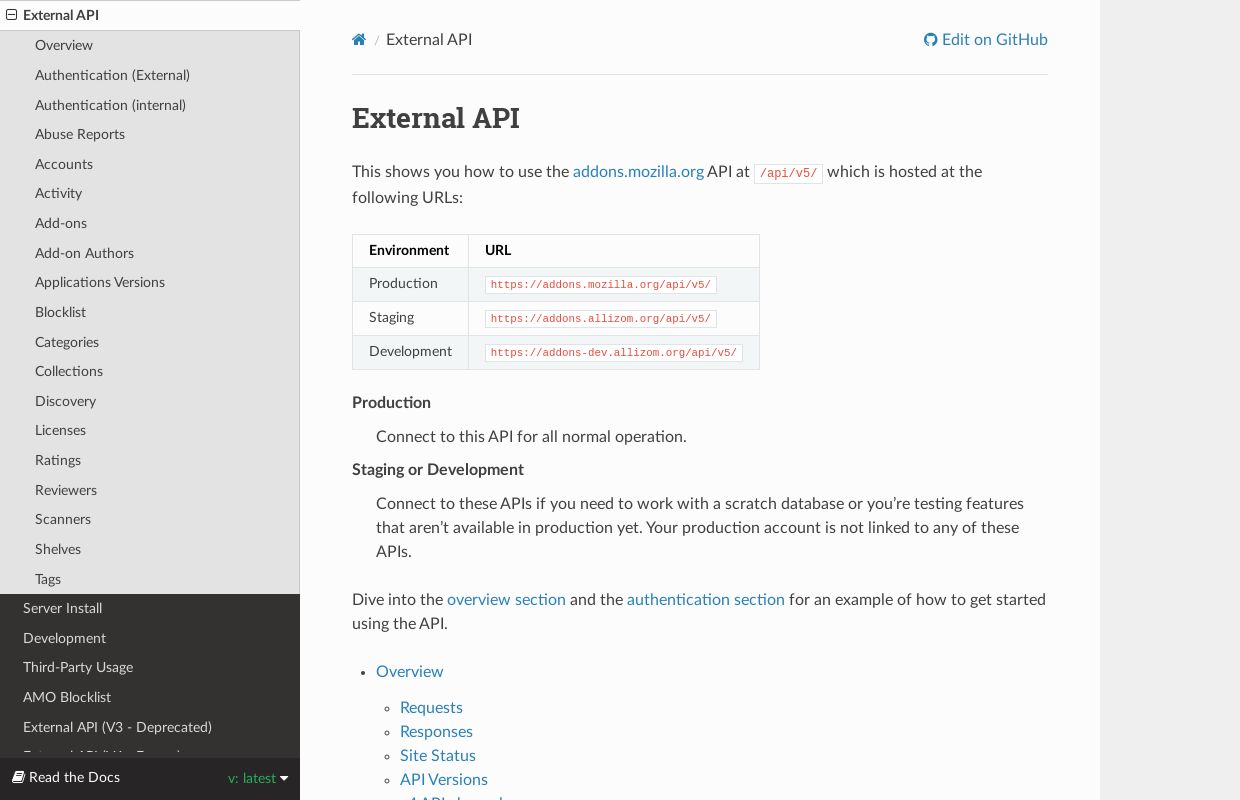The width and height of the screenshot is (1240, 800).
Task: Collapse the External API sidebar section
Action: point(12,15)
